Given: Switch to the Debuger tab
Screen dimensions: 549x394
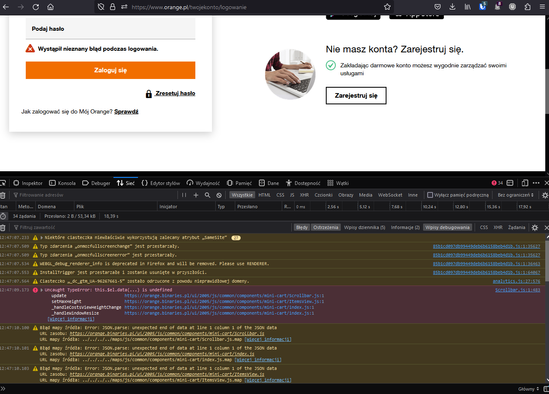Looking at the screenshot, I should pyautogui.click(x=96, y=183).
